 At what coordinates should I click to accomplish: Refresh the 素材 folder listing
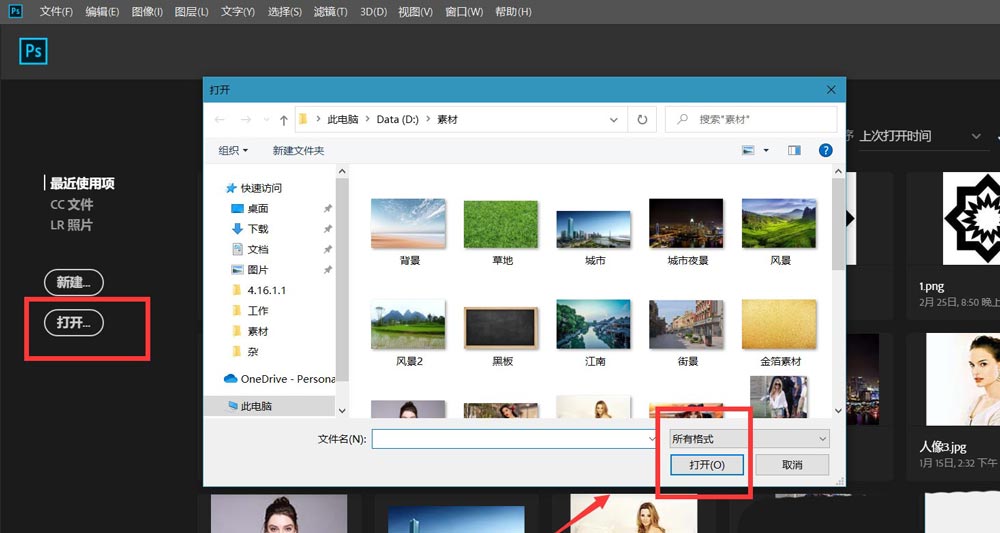pos(642,119)
